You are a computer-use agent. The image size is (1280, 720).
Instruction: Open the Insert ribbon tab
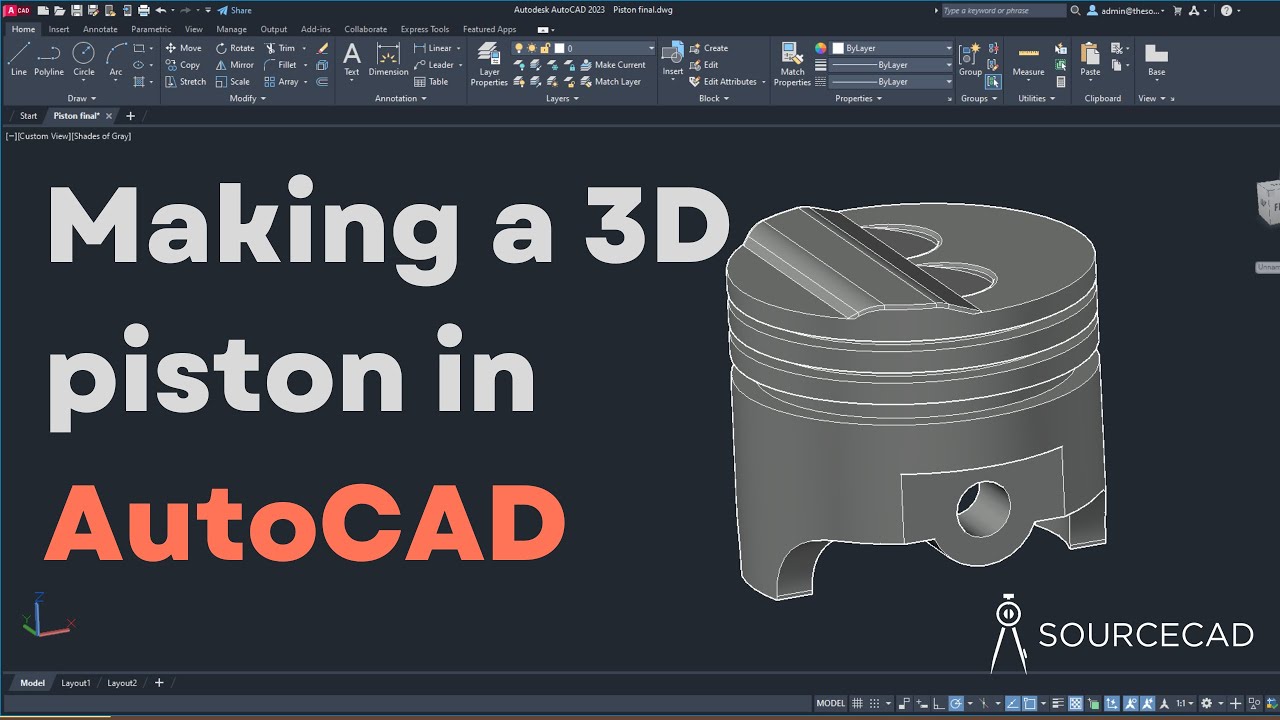tap(59, 29)
